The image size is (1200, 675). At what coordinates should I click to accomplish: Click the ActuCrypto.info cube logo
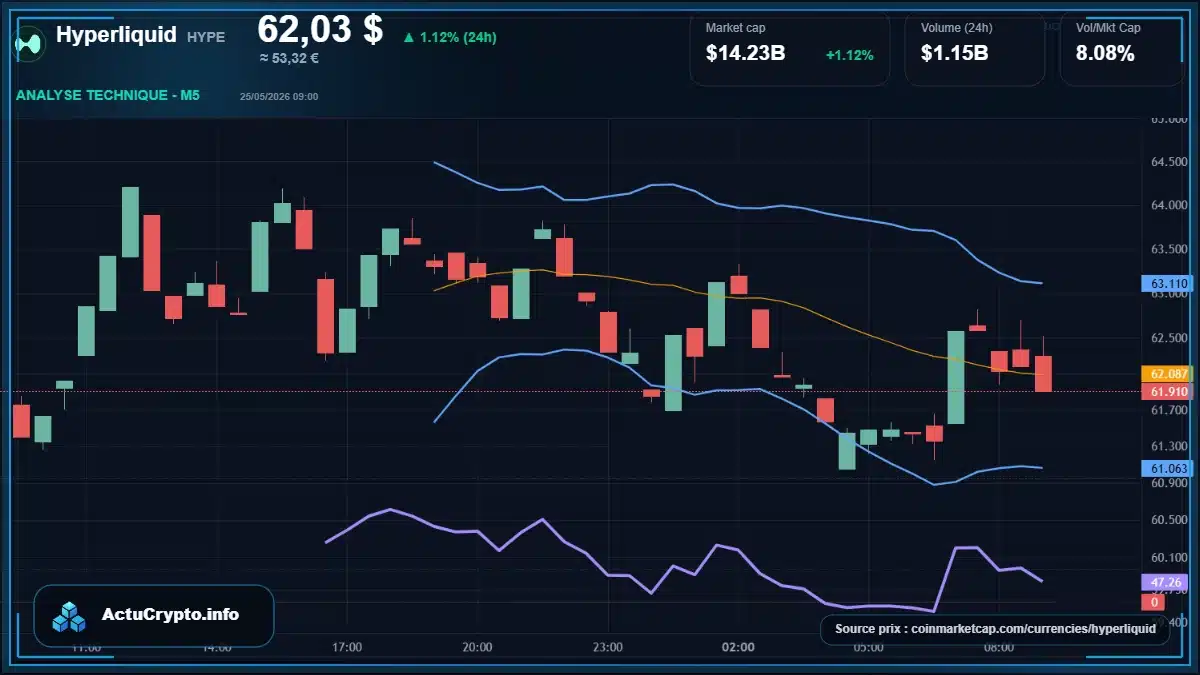pos(70,616)
